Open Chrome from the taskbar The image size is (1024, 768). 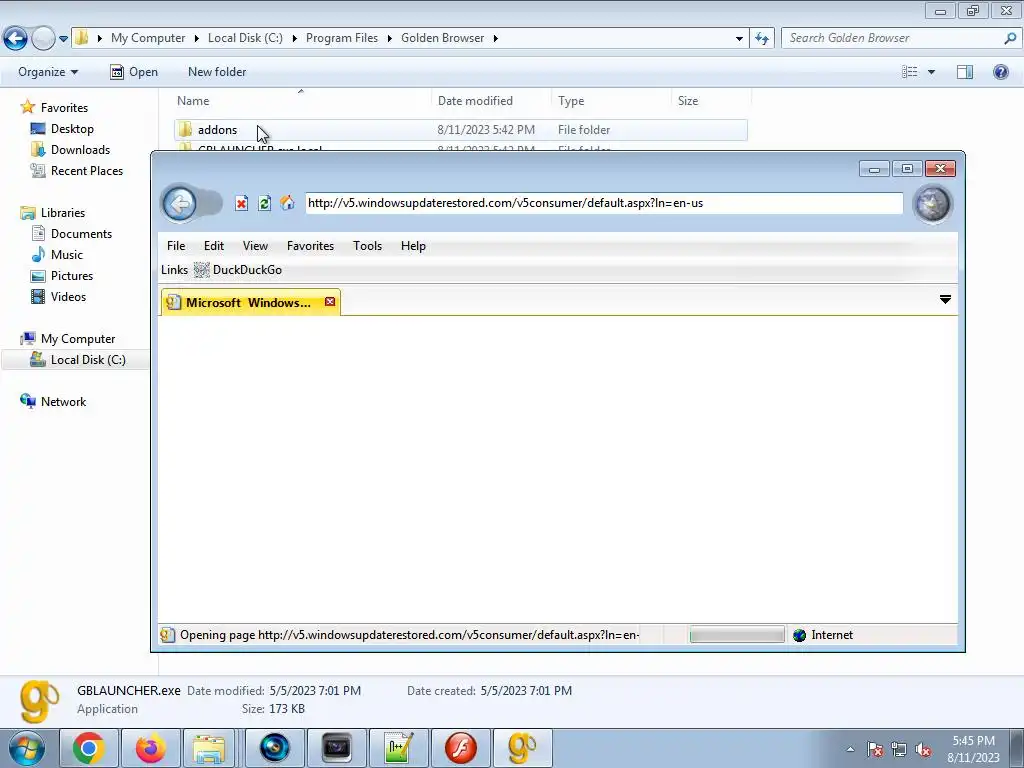click(89, 748)
